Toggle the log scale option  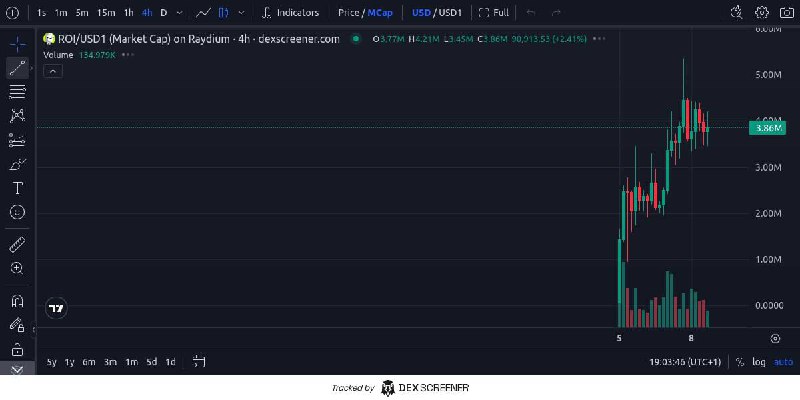click(x=760, y=362)
